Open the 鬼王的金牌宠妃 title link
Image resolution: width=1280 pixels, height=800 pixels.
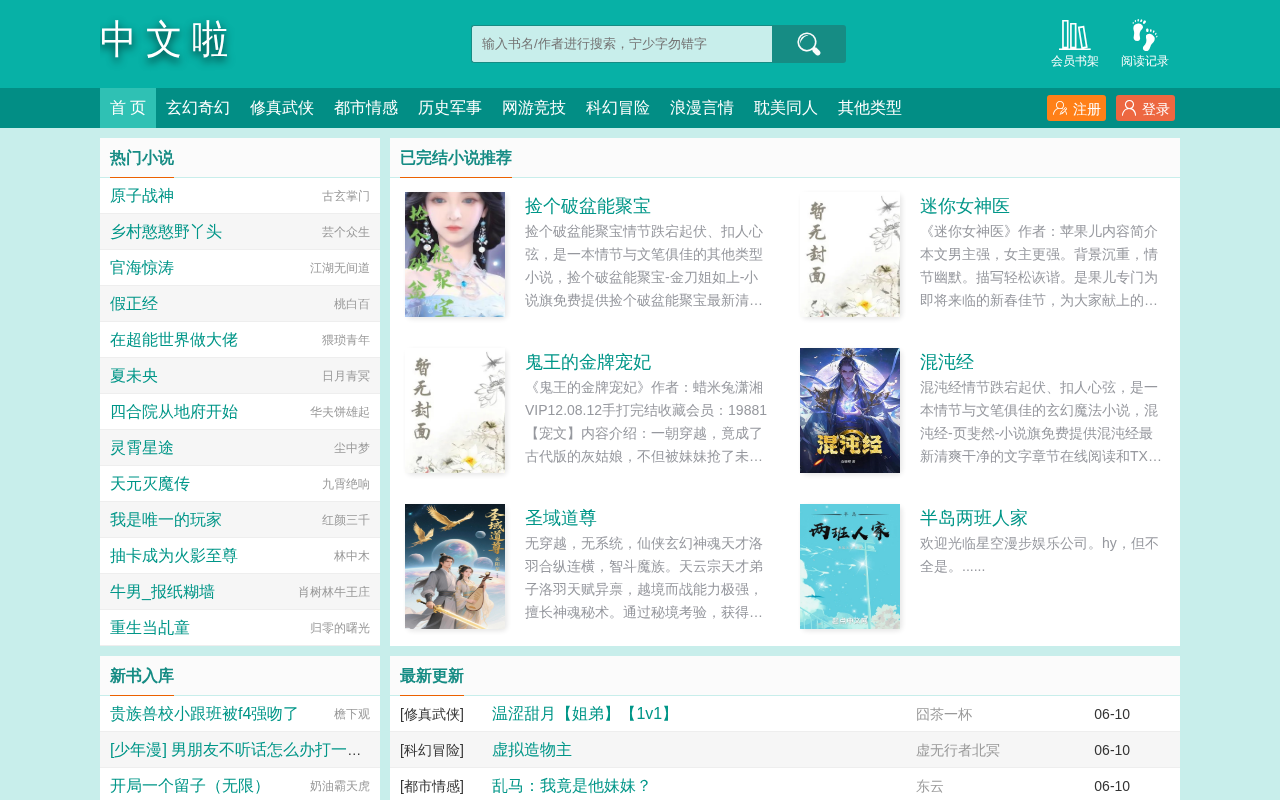(x=588, y=362)
